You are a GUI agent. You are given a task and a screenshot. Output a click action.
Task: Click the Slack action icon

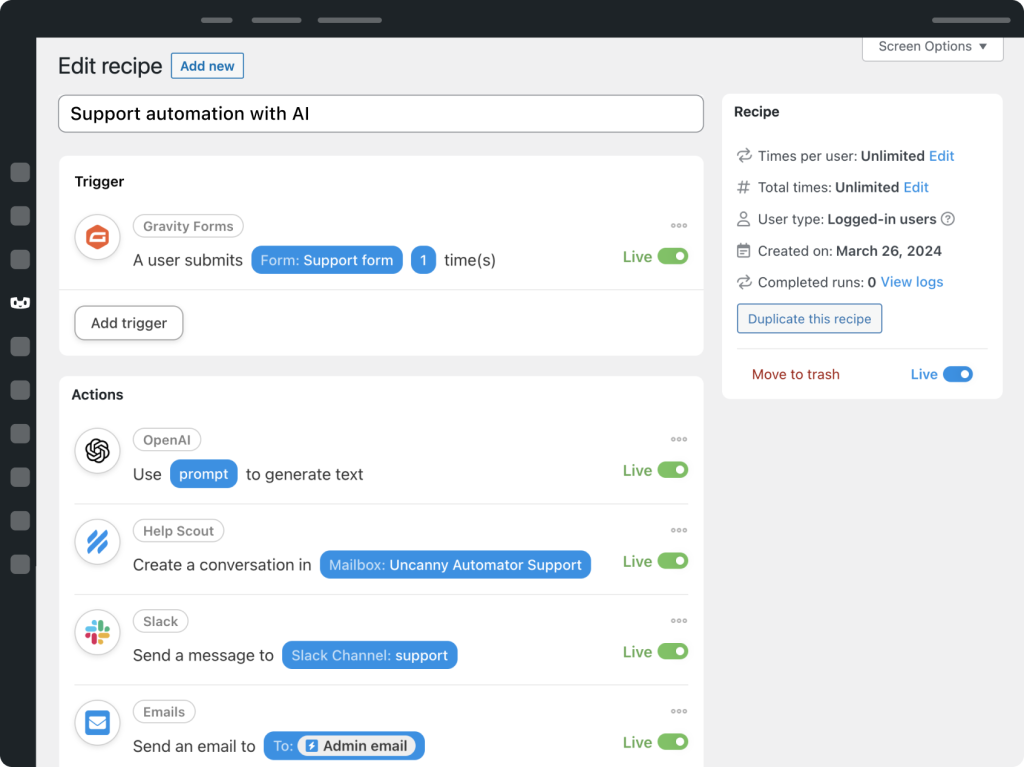(x=97, y=632)
